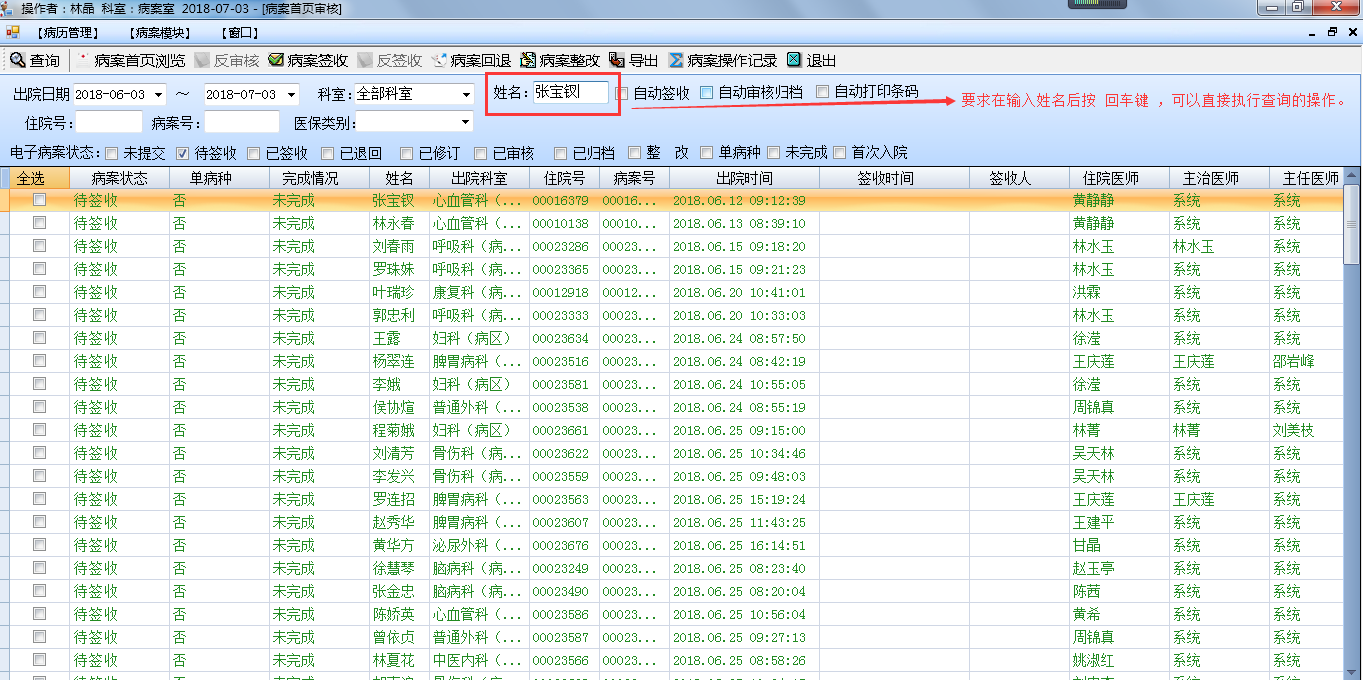
Task: Enable 已归档 status checkbox
Action: tap(560, 153)
